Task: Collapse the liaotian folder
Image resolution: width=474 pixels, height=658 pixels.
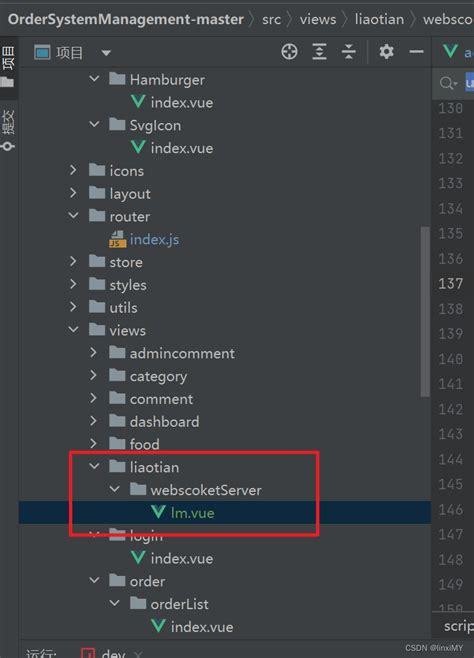Action: [x=94, y=466]
